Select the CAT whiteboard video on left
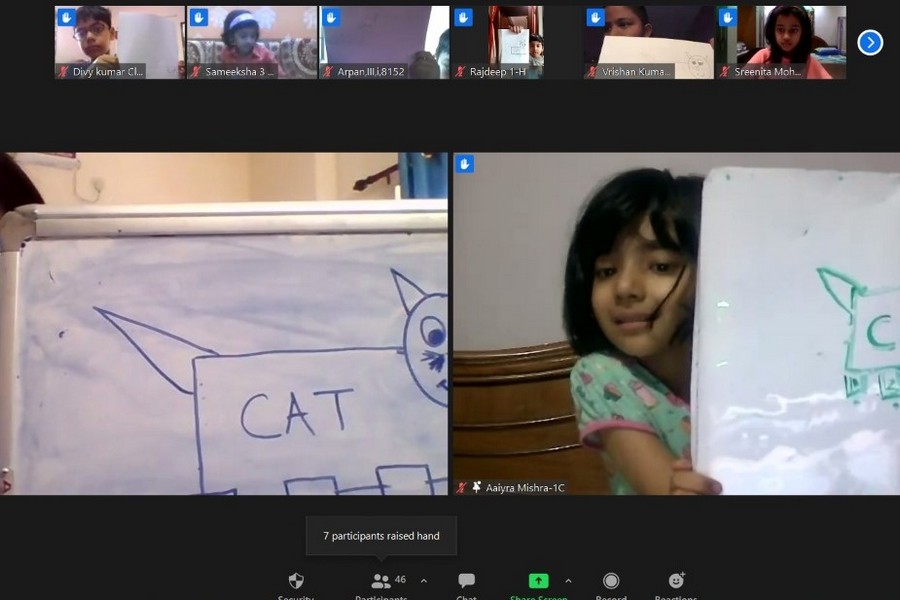This screenshot has width=900, height=600. tap(224, 323)
